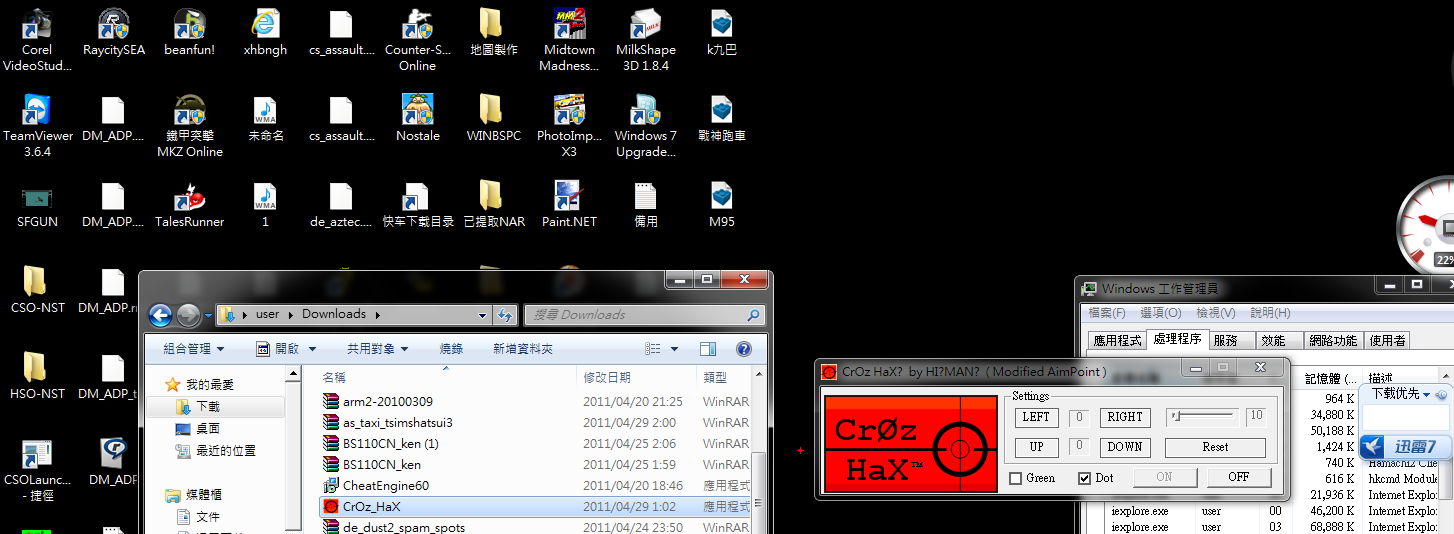Select the 未命名 WMA audio file

tap(265, 118)
